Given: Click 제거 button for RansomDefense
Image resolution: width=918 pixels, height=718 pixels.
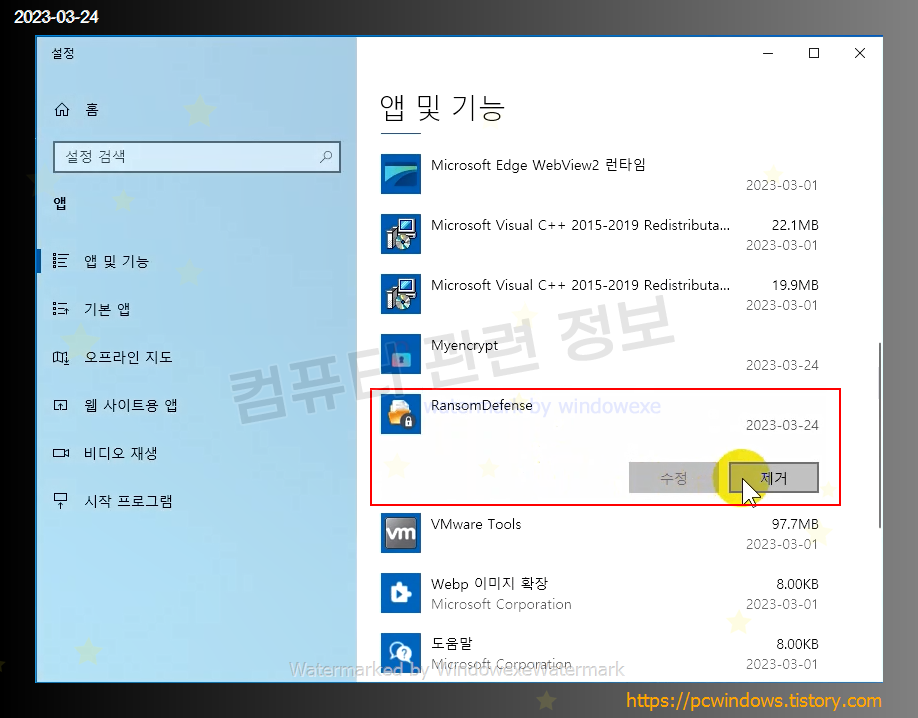Looking at the screenshot, I should [x=773, y=477].
